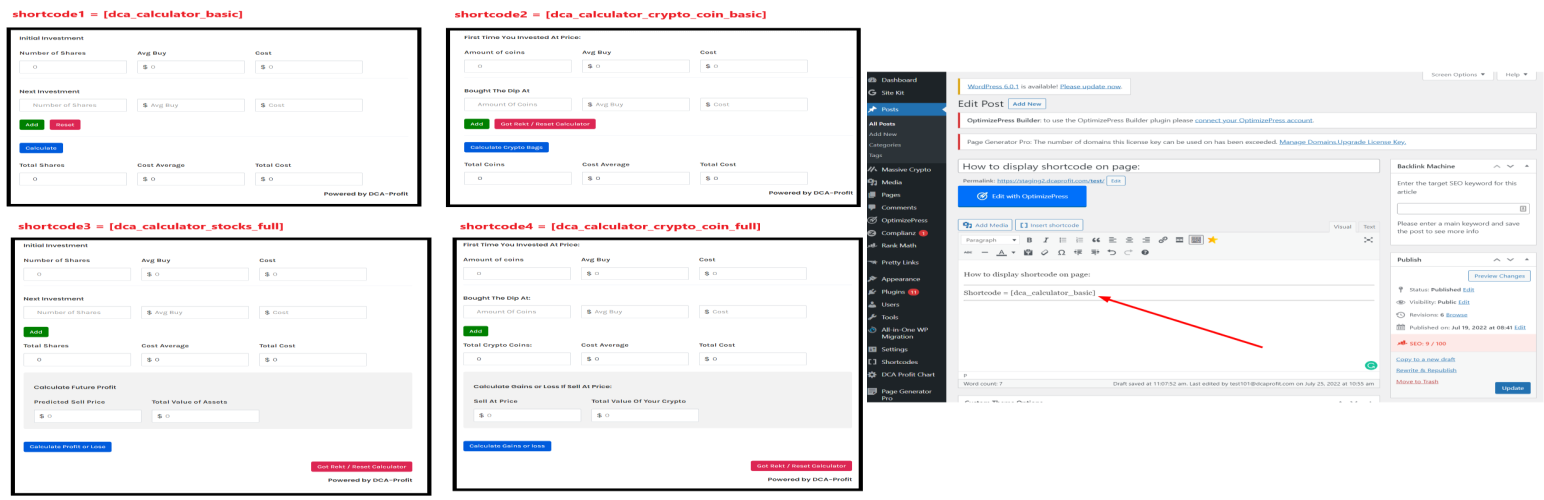Image resolution: width=1544 pixels, height=500 pixels.
Task: Click Add New next to Edit Post
Action: (x=1027, y=103)
